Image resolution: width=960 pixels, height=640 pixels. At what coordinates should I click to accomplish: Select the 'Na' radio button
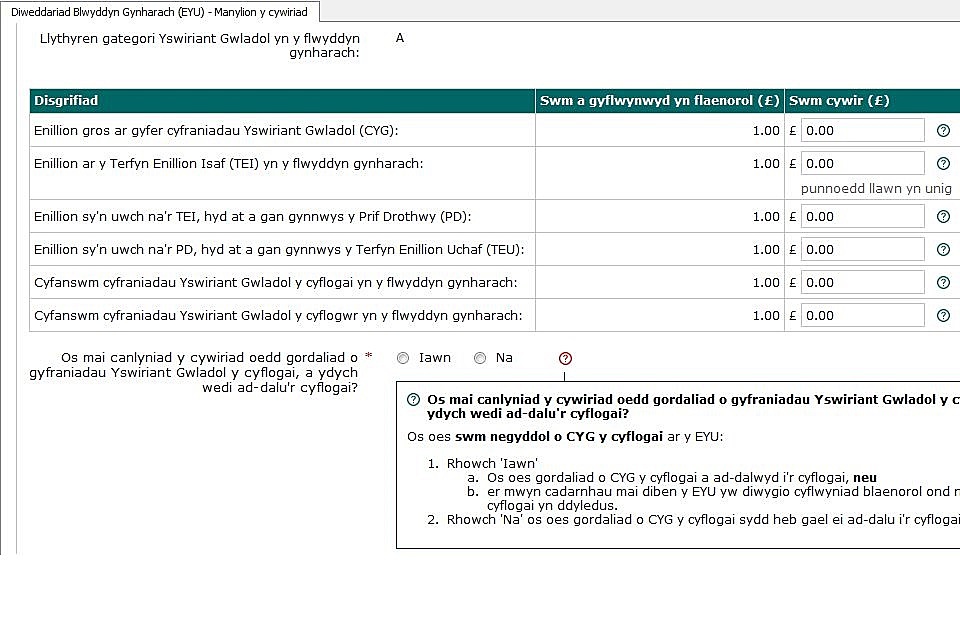click(x=480, y=358)
